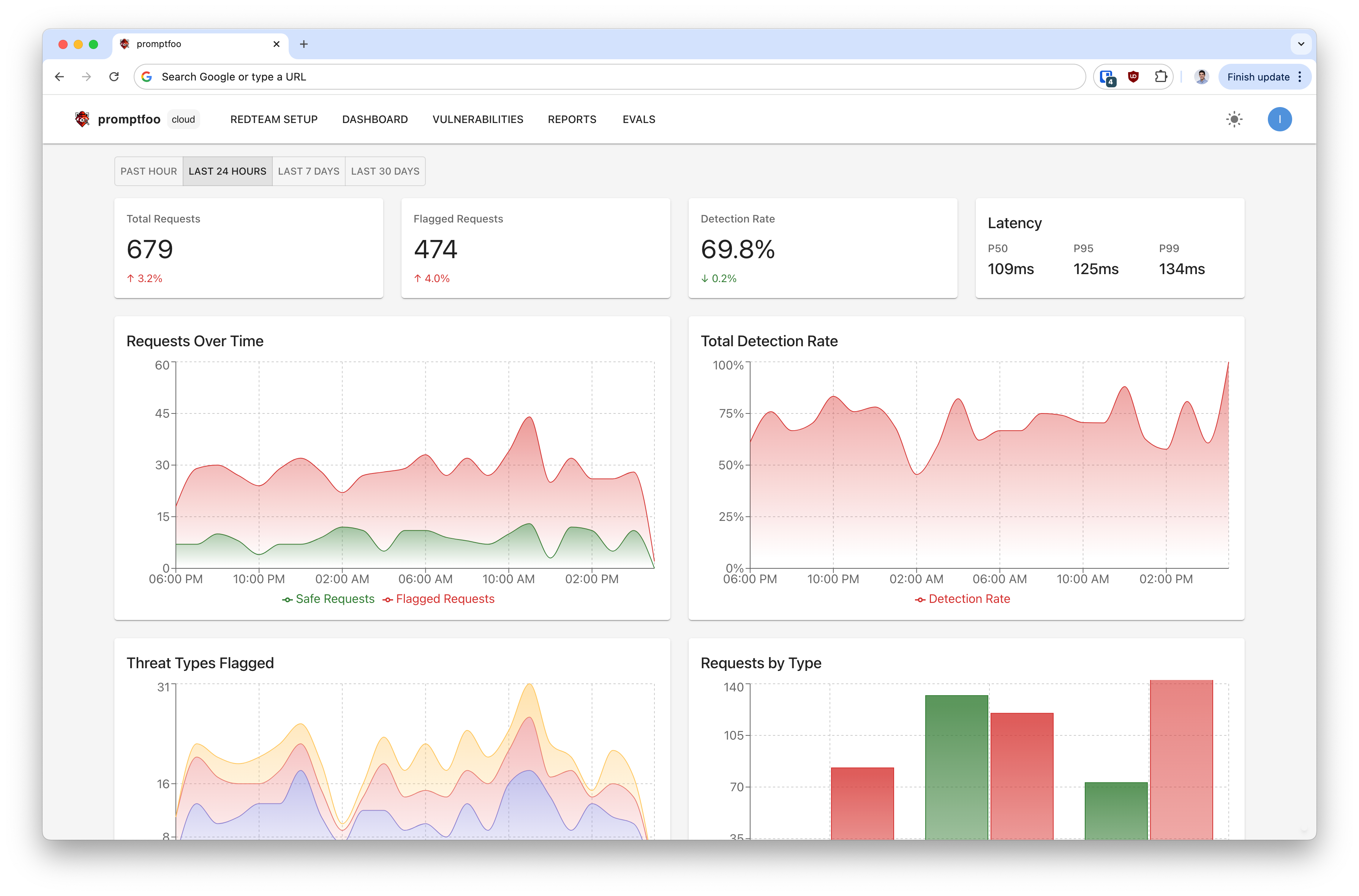Click the promptfoo brand name link
This screenshot has width=1359, height=896.
[129, 120]
